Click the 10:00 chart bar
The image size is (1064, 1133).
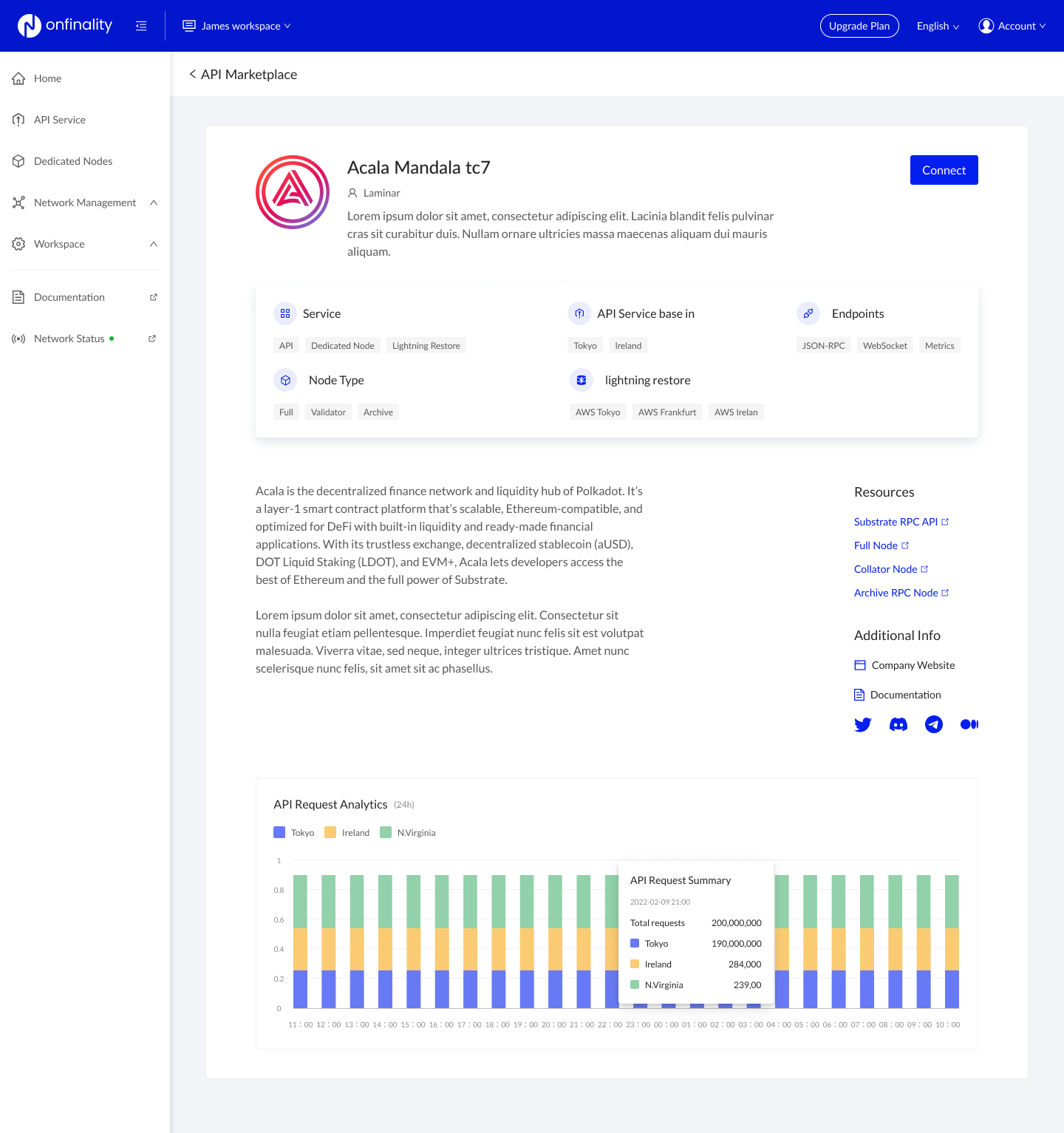coord(952,942)
